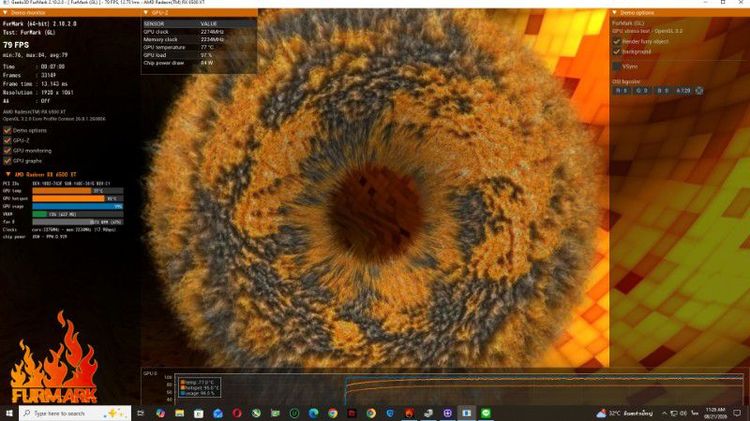
Task: Select the GPU temperature row in GPU-Z
Action: pyautogui.click(x=199, y=47)
